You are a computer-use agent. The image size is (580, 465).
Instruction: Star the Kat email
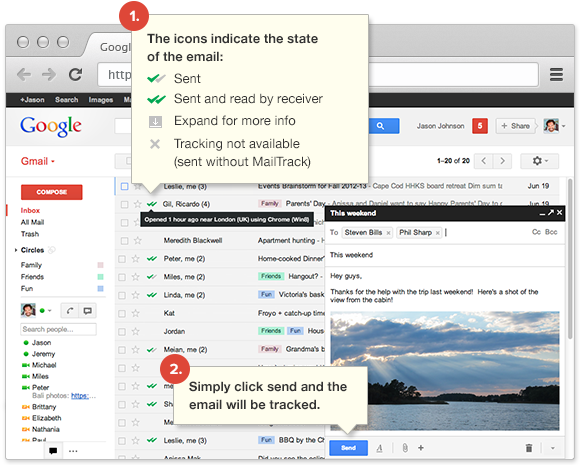click(x=136, y=313)
